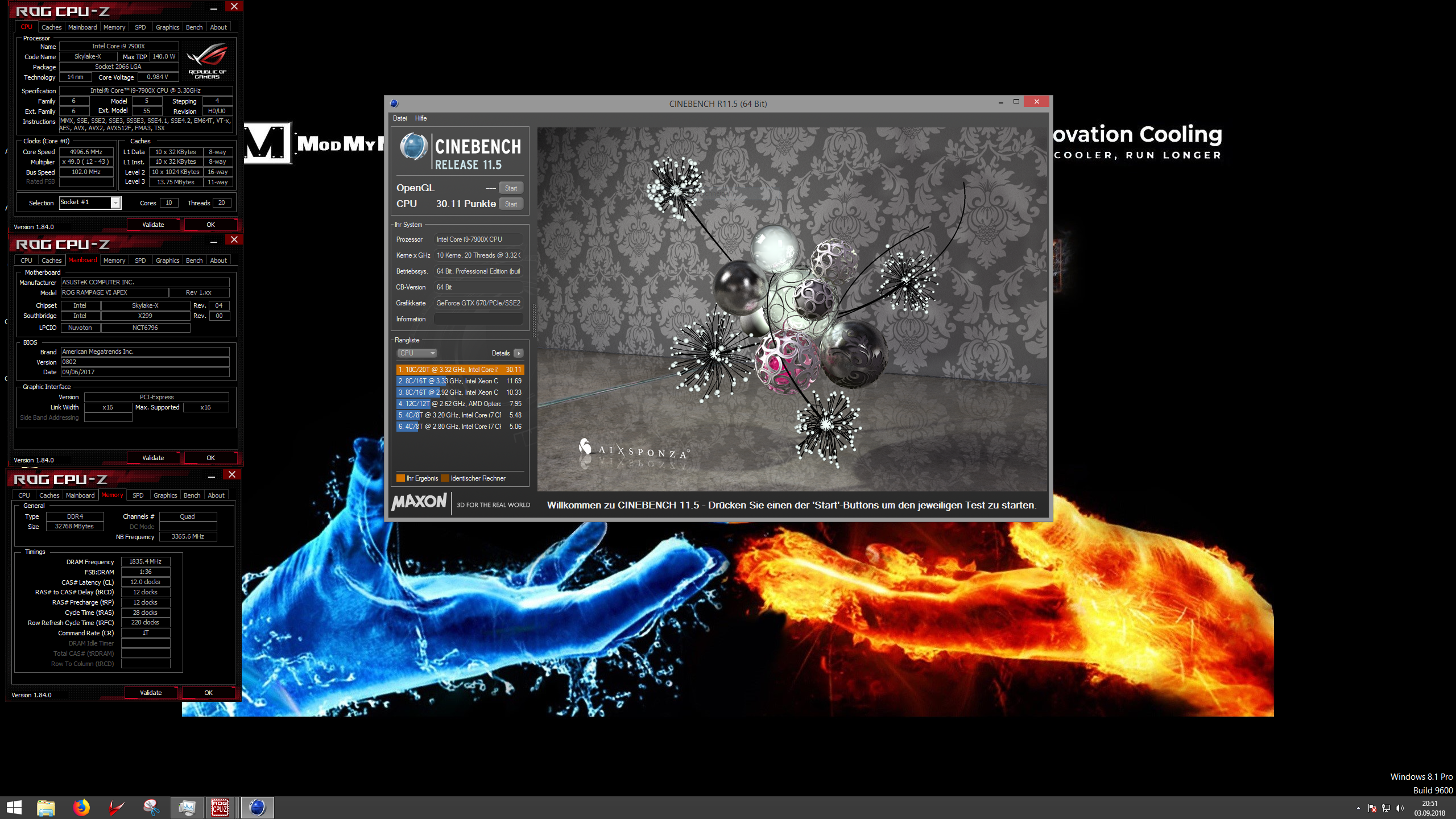Open Graphics tab in top CPU-Z

pyautogui.click(x=167, y=27)
